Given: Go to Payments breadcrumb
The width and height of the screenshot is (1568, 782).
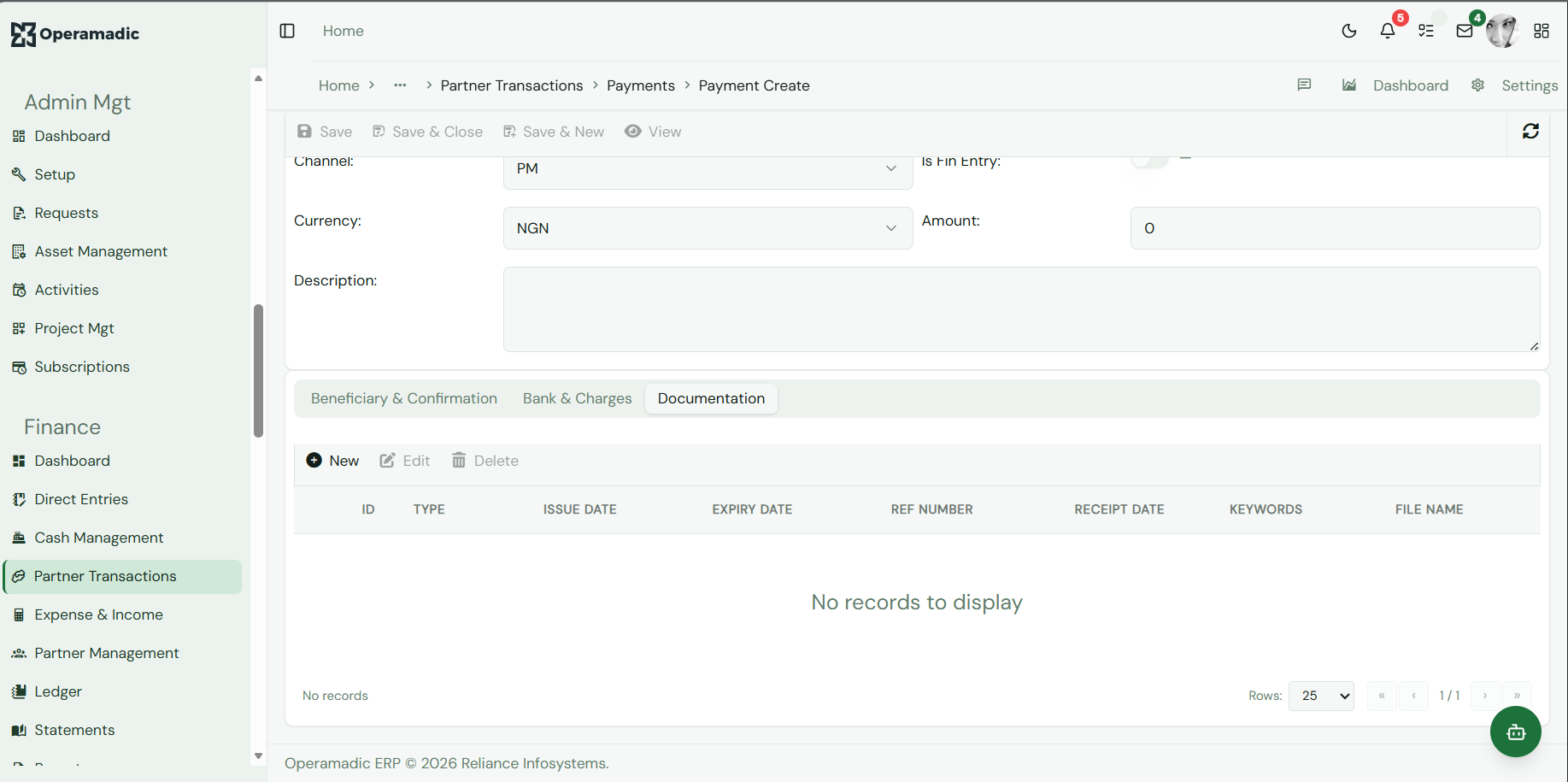Looking at the screenshot, I should click(641, 85).
